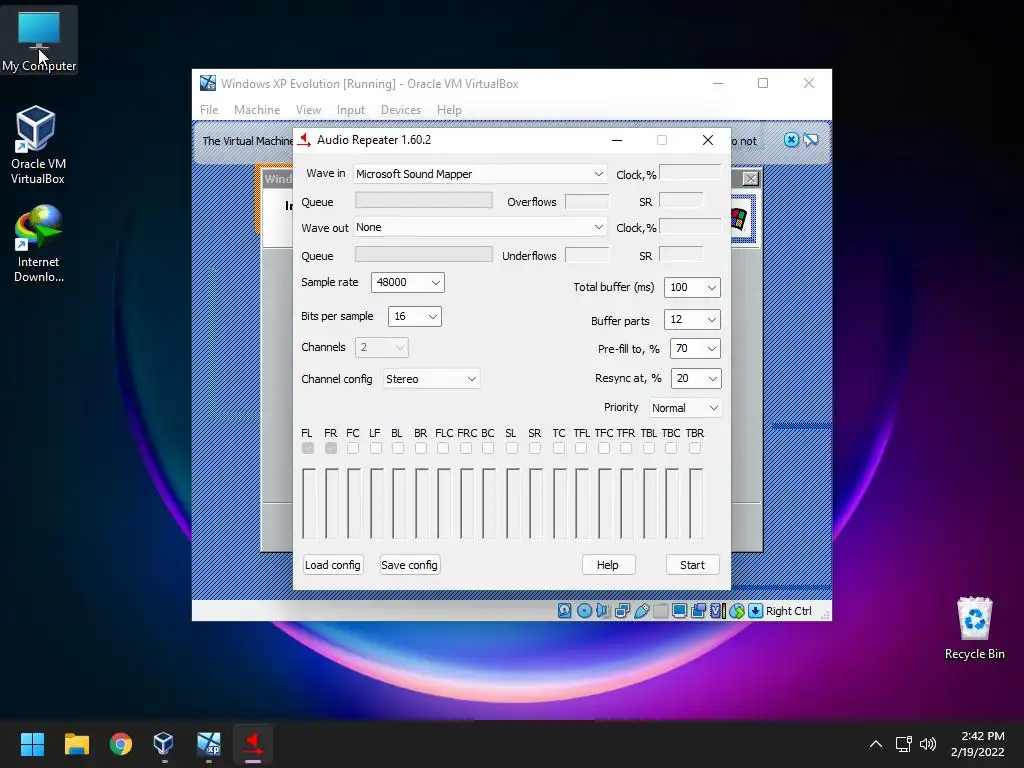
Task: Open Internet Download Manager desktop shortcut
Action: point(38,244)
